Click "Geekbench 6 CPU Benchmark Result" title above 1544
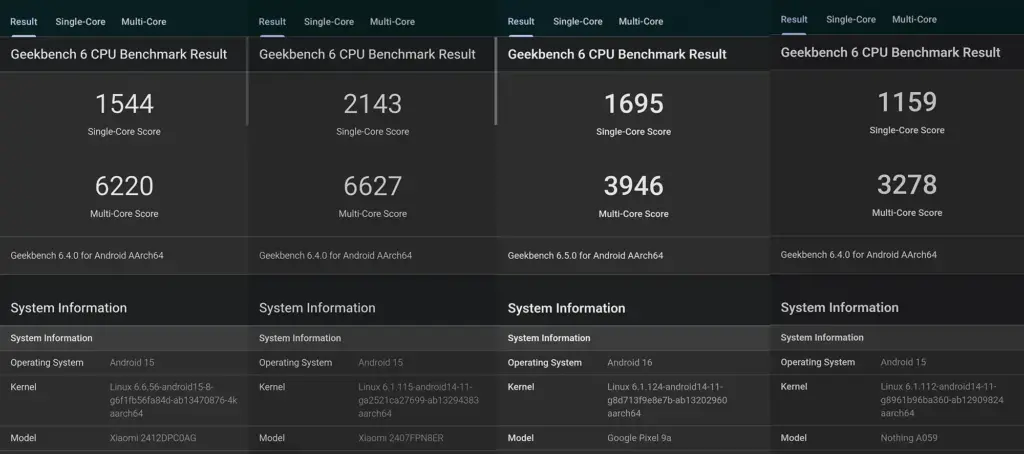The image size is (1024, 454). coord(119,54)
